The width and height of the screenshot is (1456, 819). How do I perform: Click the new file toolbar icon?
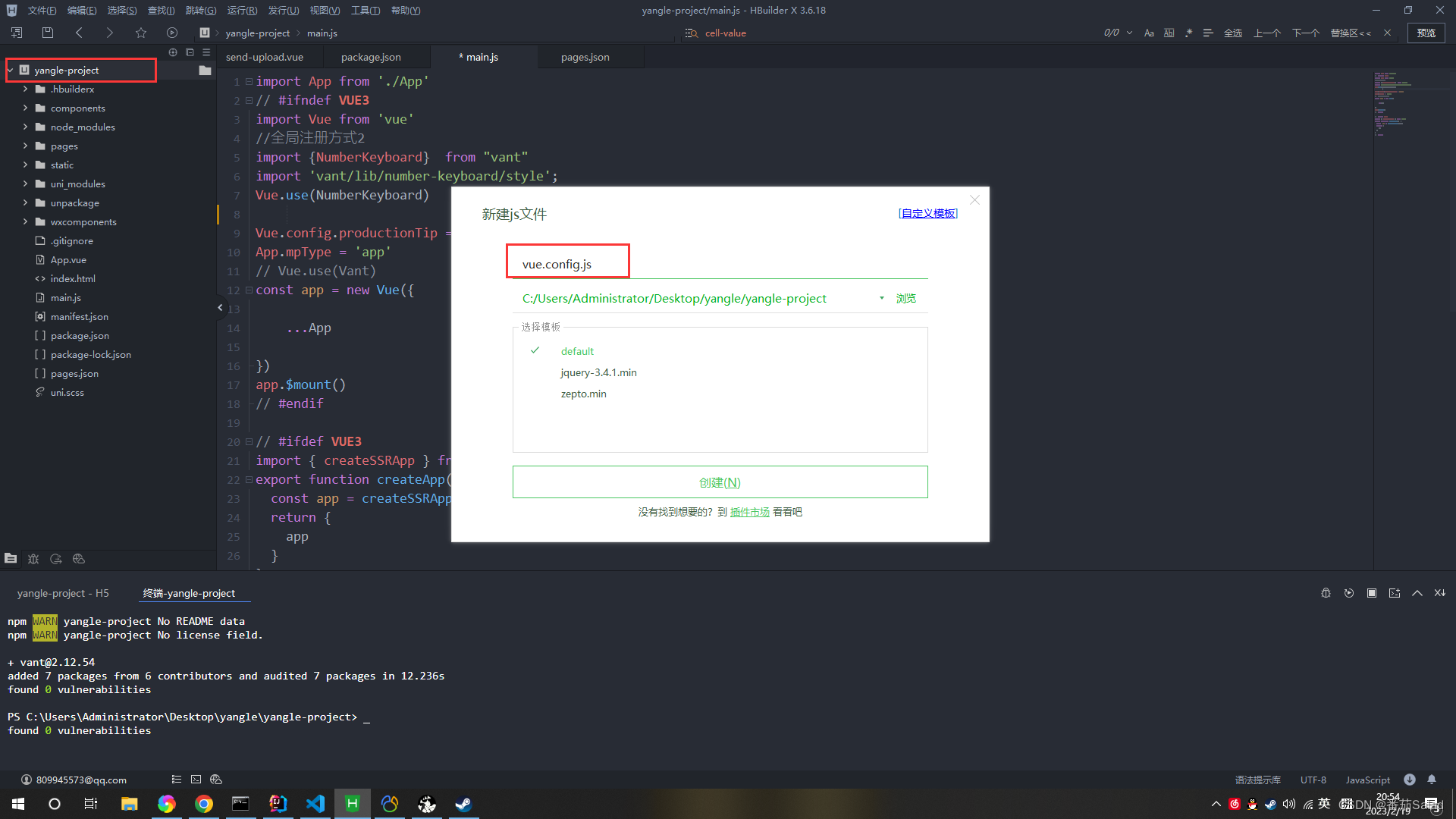click(x=17, y=33)
